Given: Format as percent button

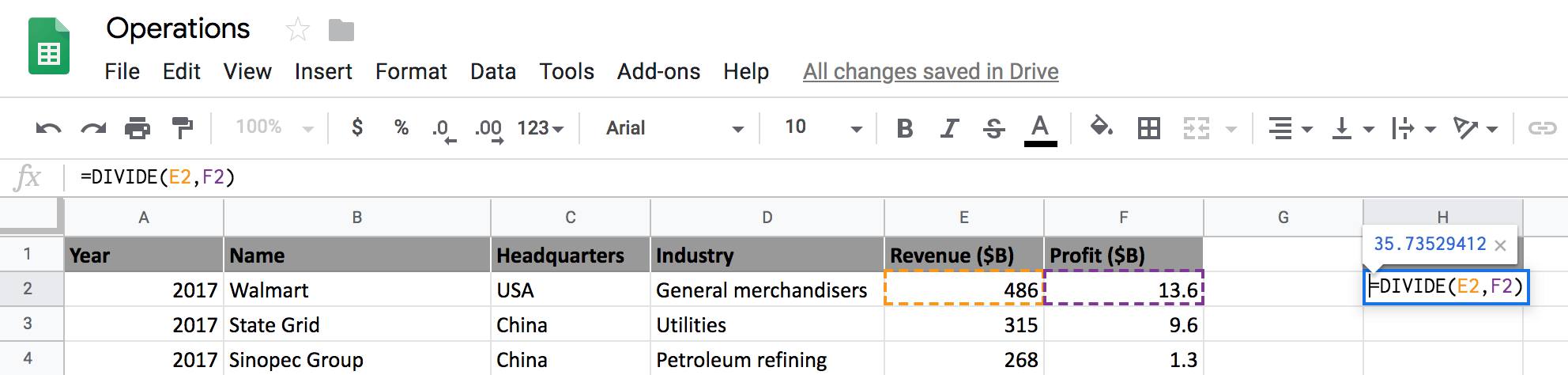Looking at the screenshot, I should pyautogui.click(x=401, y=127).
